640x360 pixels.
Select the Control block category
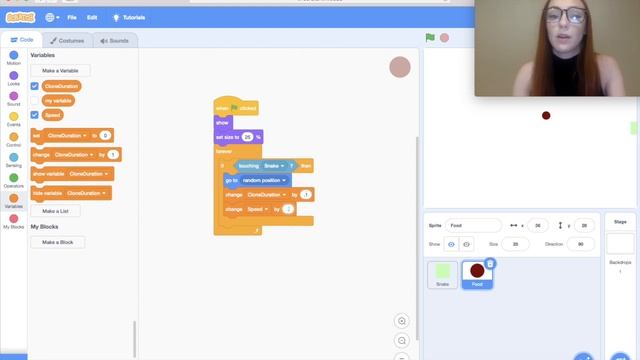tap(13, 139)
